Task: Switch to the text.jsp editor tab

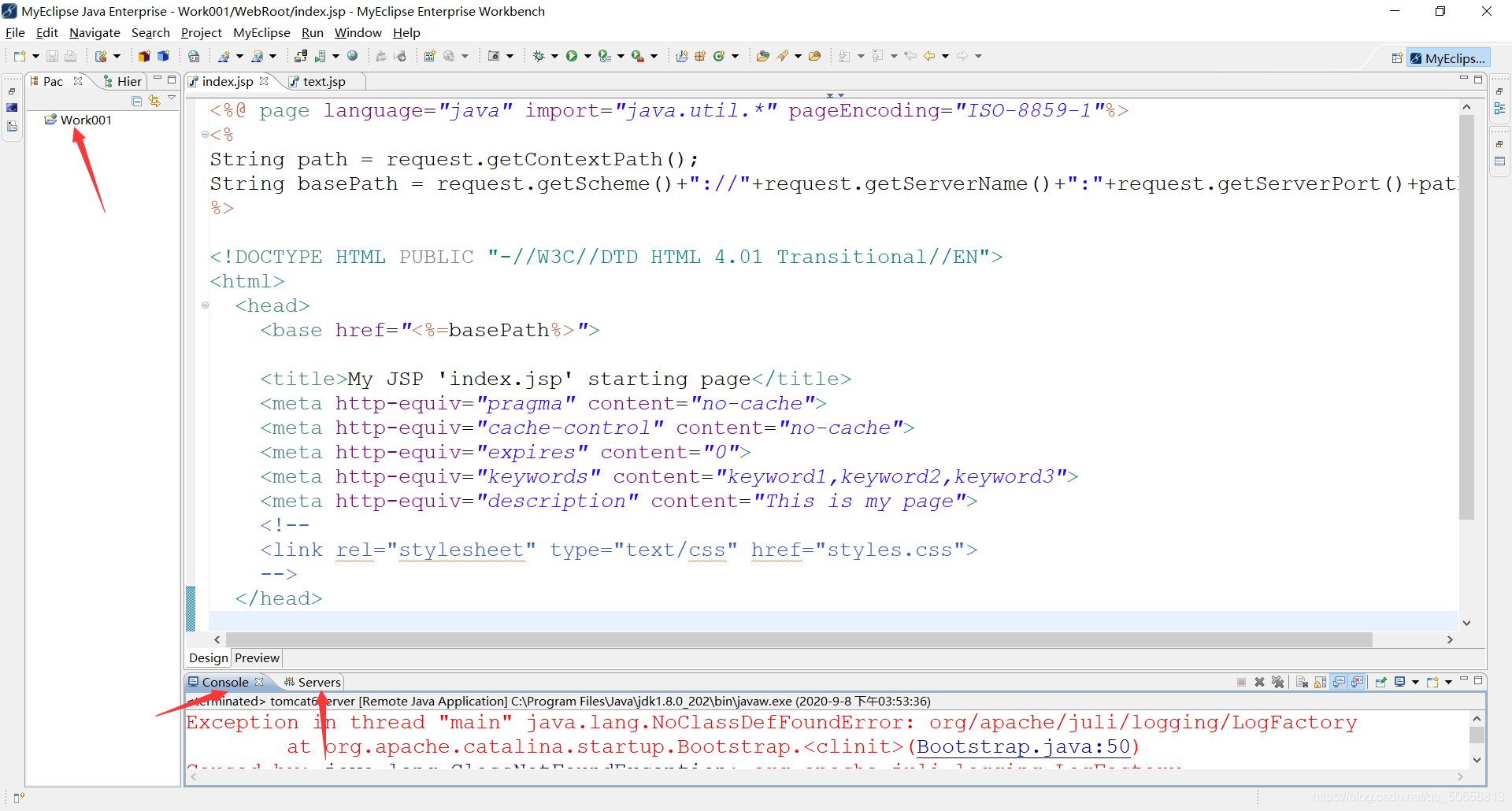Action: [324, 81]
